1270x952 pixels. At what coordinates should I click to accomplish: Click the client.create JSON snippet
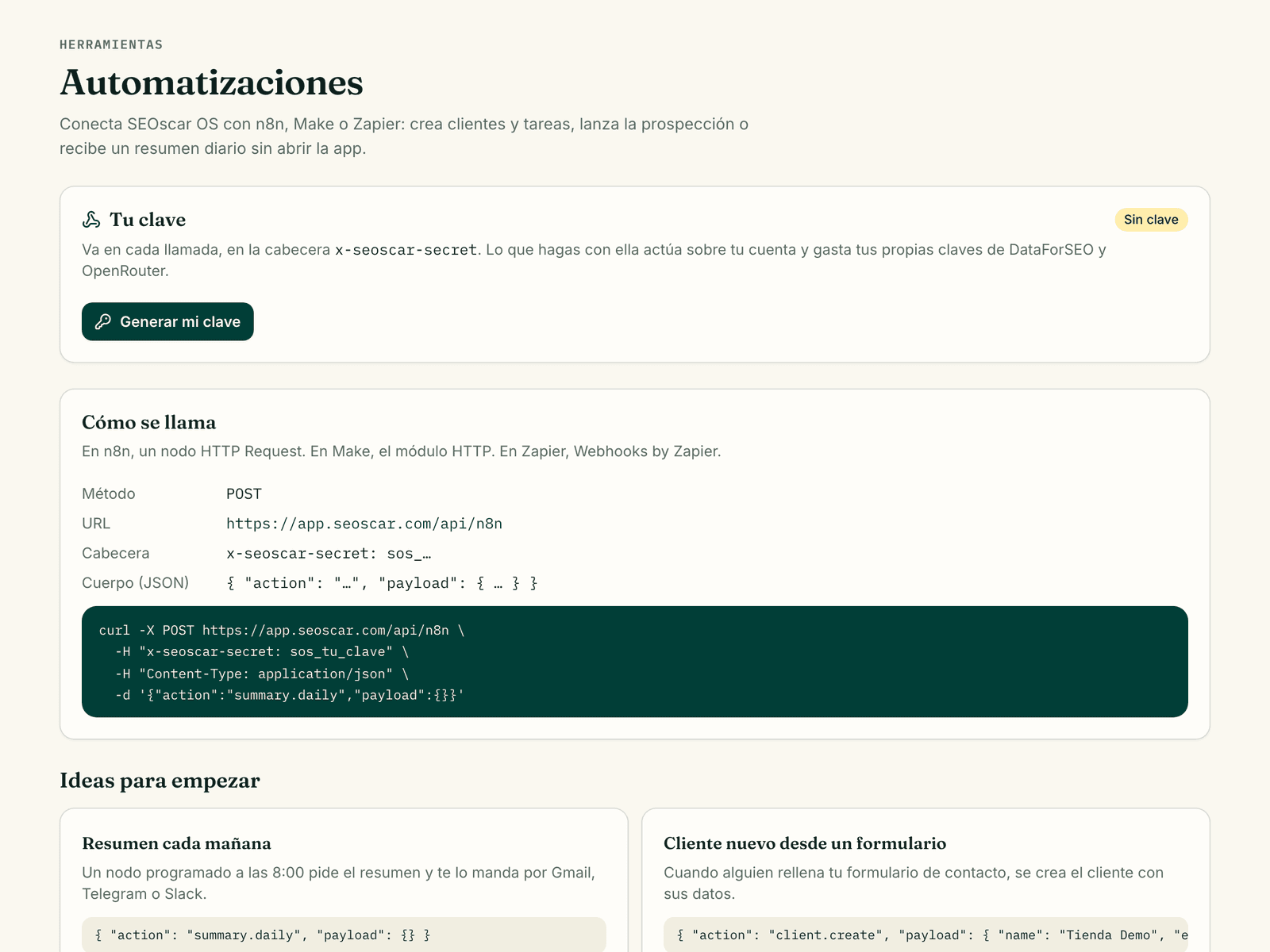(926, 935)
